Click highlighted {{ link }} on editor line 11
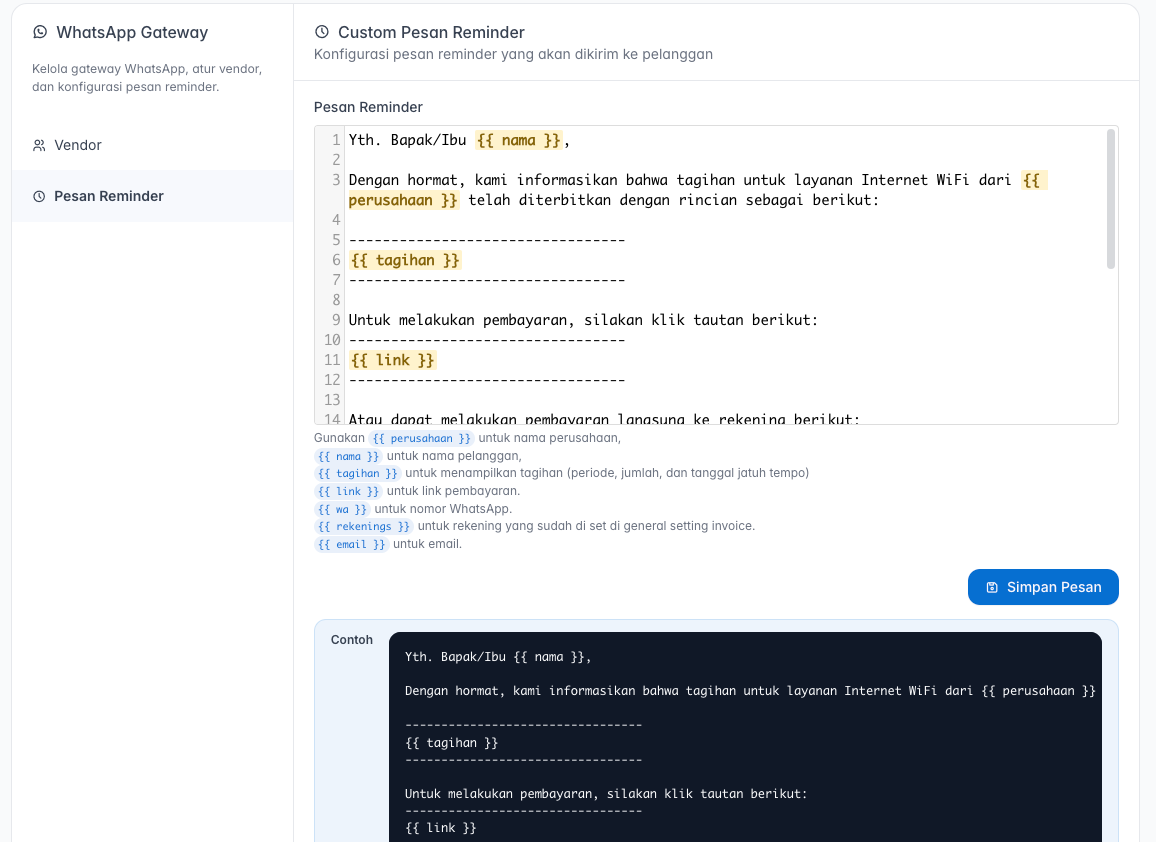The width and height of the screenshot is (1156, 842). pos(393,360)
